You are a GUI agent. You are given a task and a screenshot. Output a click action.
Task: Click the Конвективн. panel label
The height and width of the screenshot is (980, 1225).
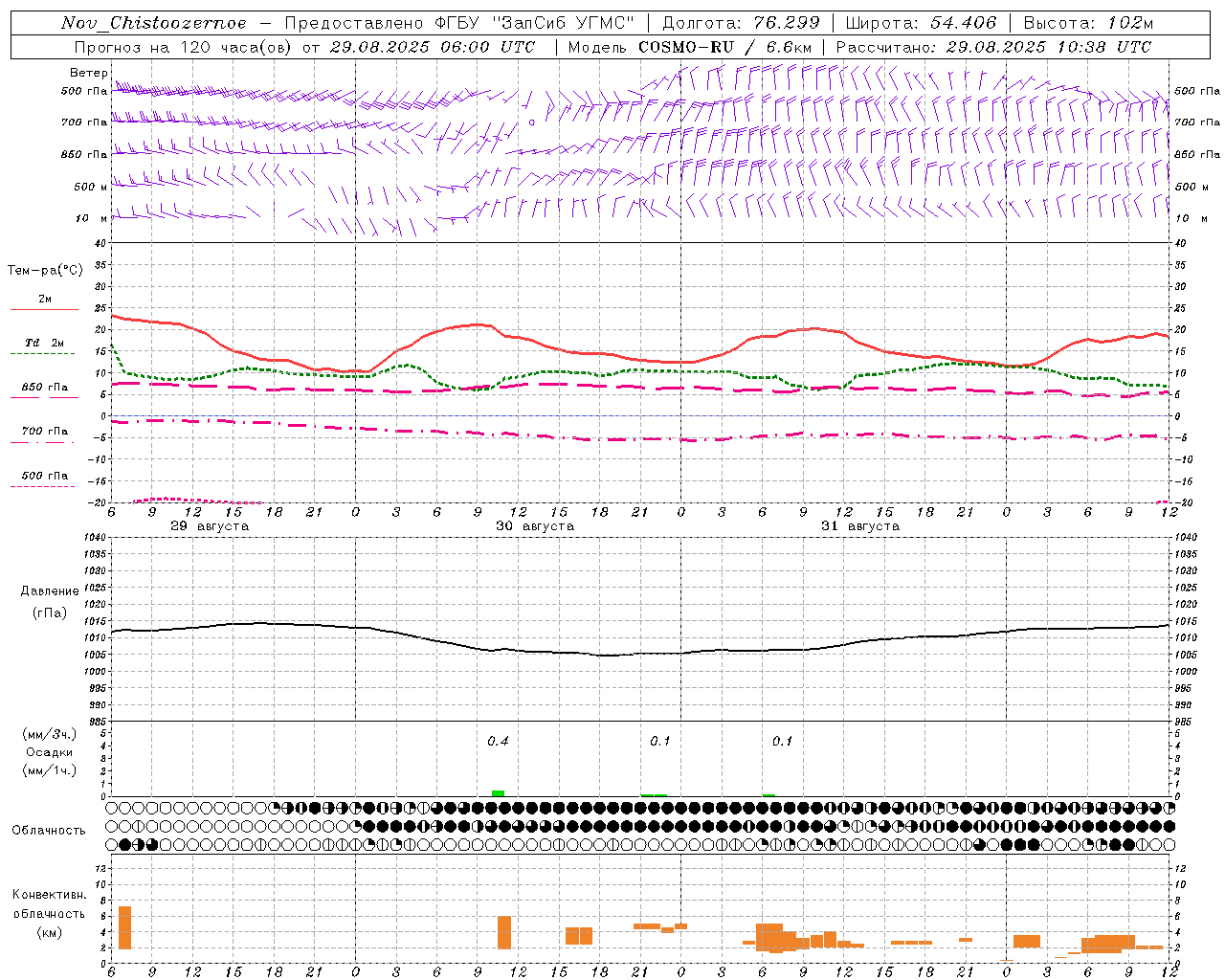[50, 894]
